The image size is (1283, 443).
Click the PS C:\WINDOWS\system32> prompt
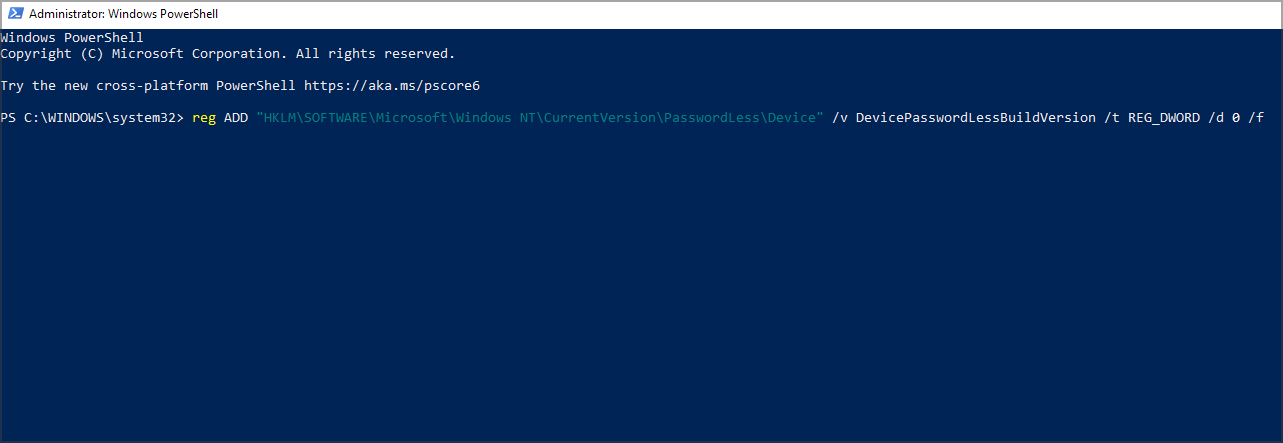[x=93, y=118]
